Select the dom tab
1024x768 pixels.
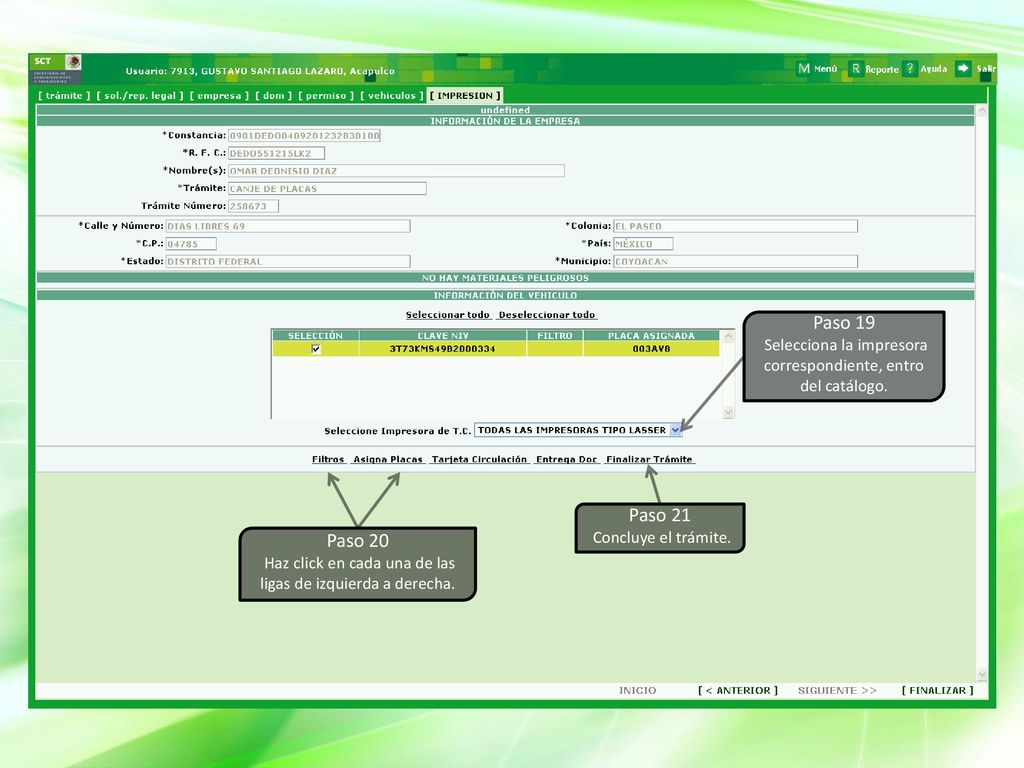[x=274, y=95]
